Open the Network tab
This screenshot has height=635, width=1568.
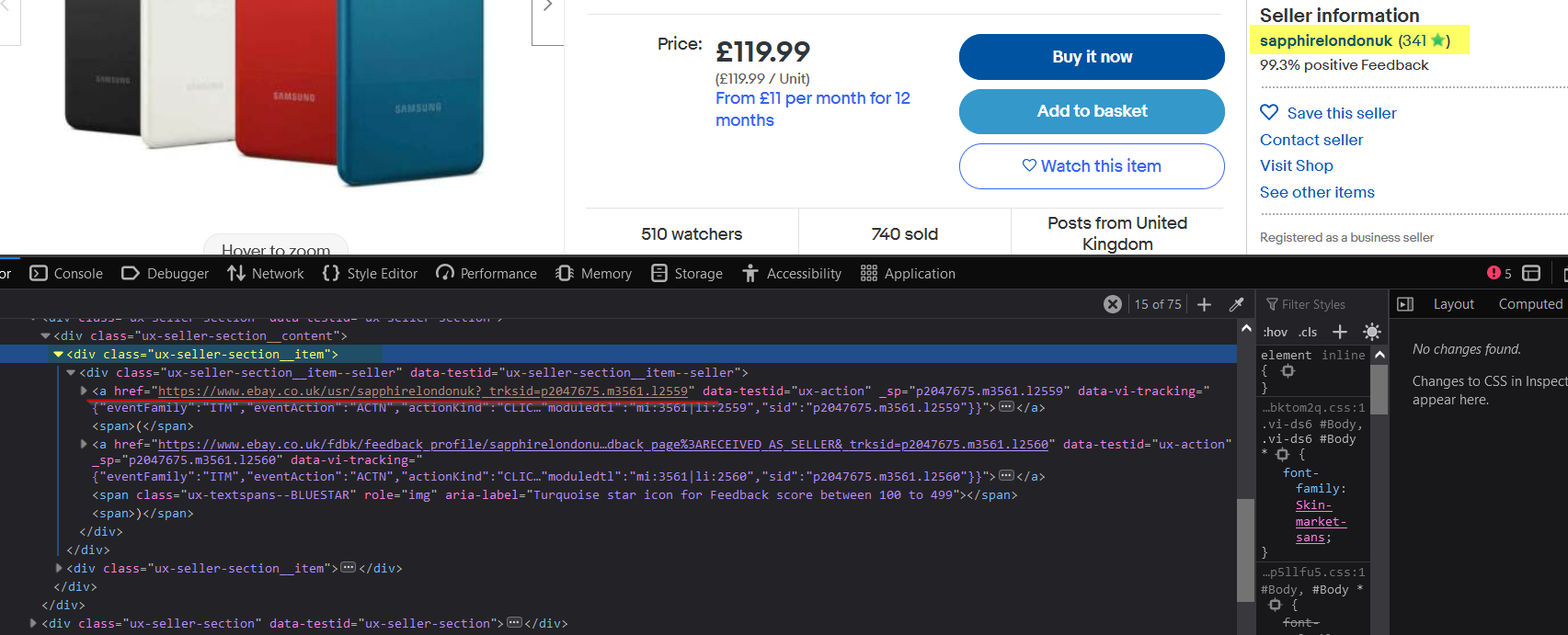pos(266,274)
